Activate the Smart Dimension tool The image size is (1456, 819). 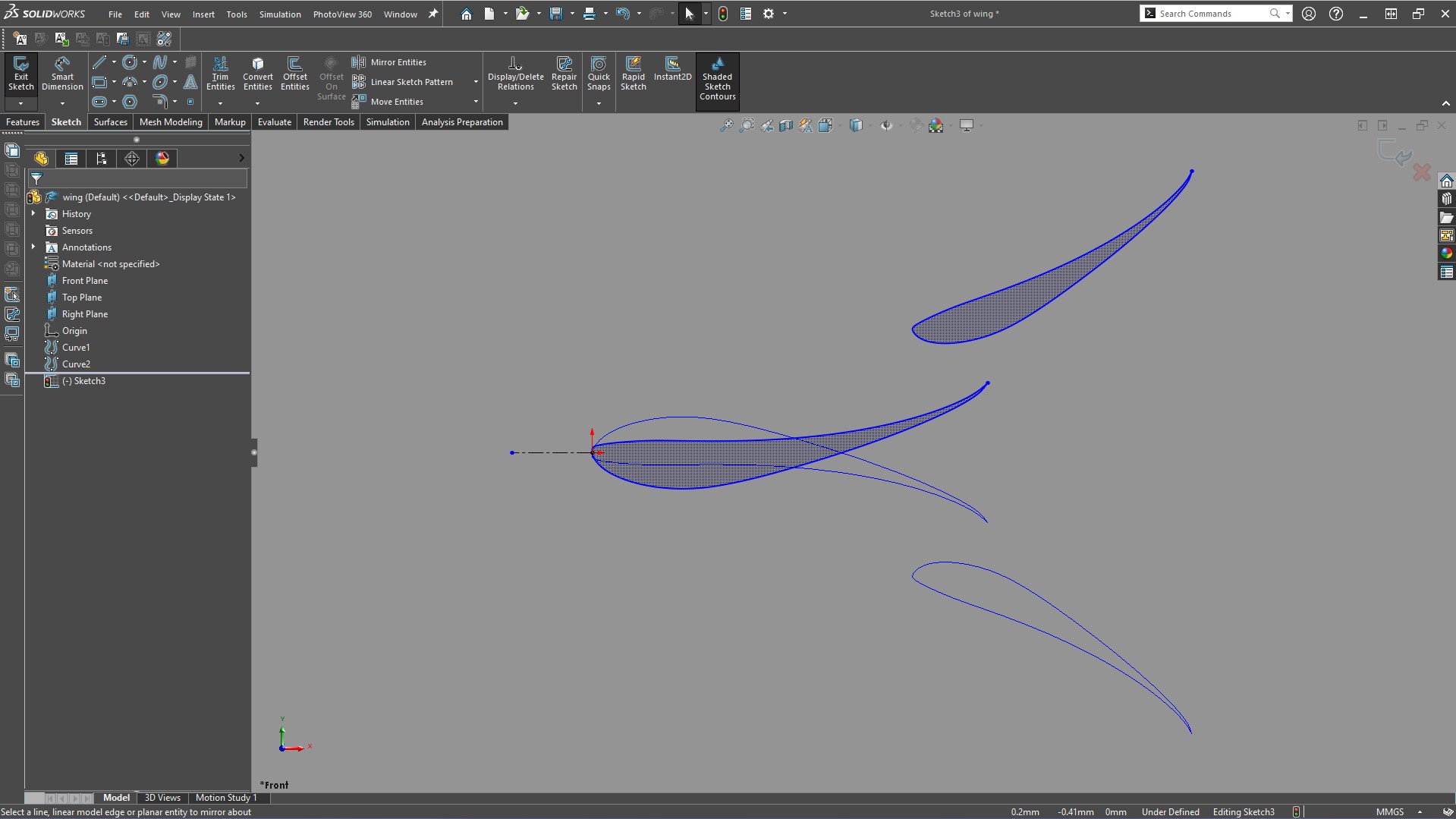(x=62, y=74)
